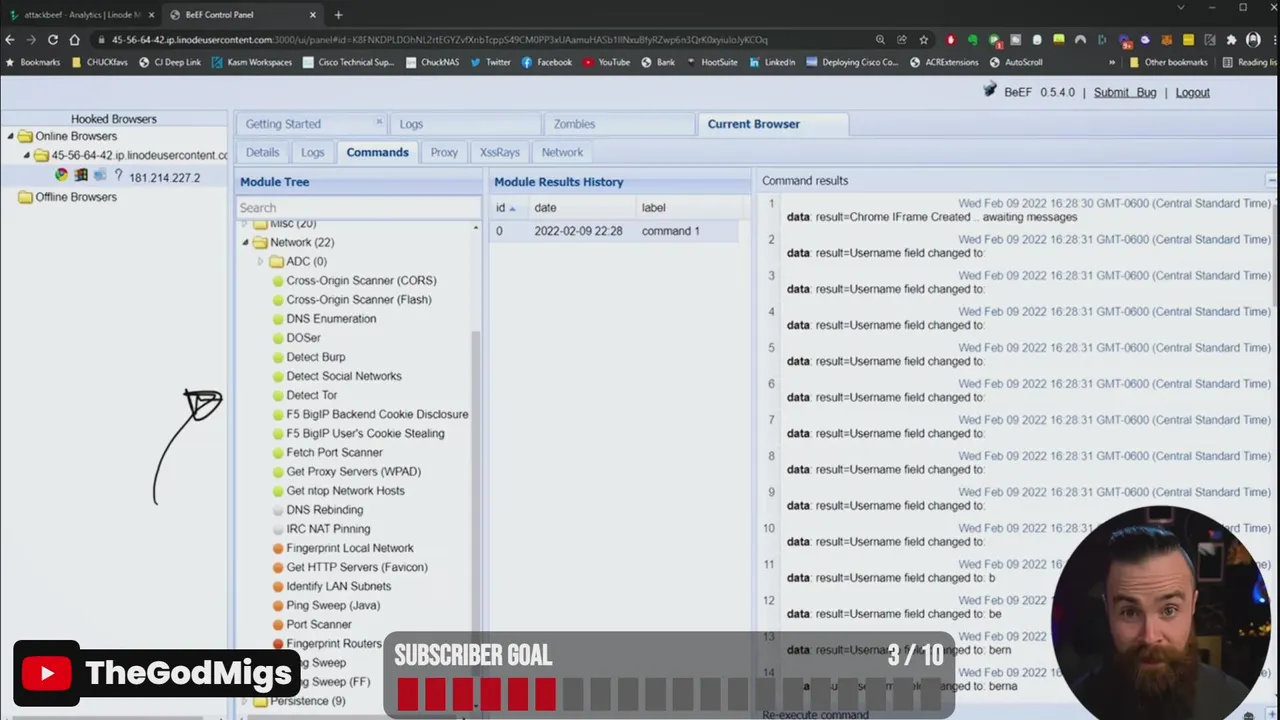The image size is (1280, 720).
Task: Select command 1 in results history
Action: 614,231
